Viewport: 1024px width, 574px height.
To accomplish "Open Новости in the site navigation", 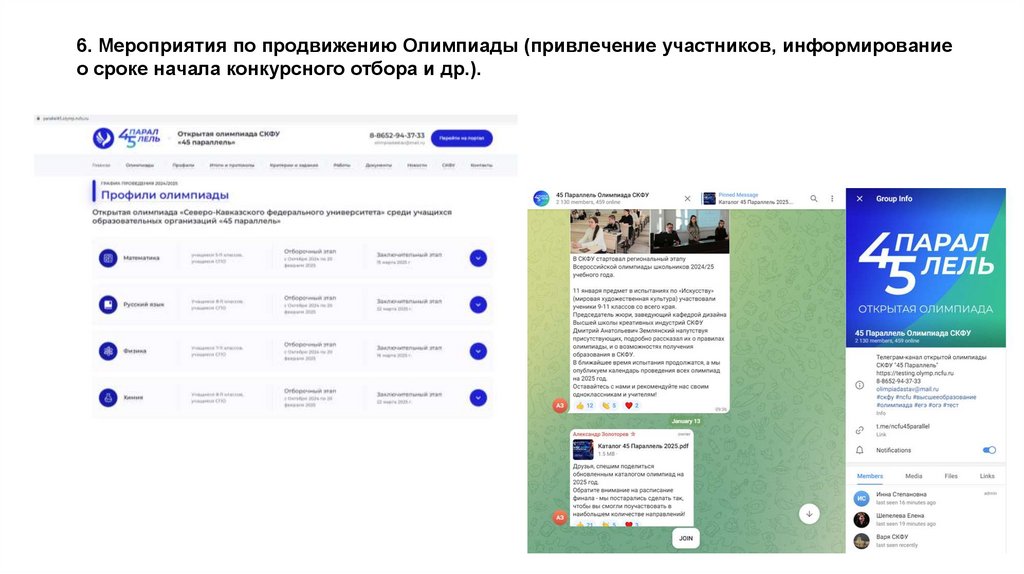I will point(417,165).
